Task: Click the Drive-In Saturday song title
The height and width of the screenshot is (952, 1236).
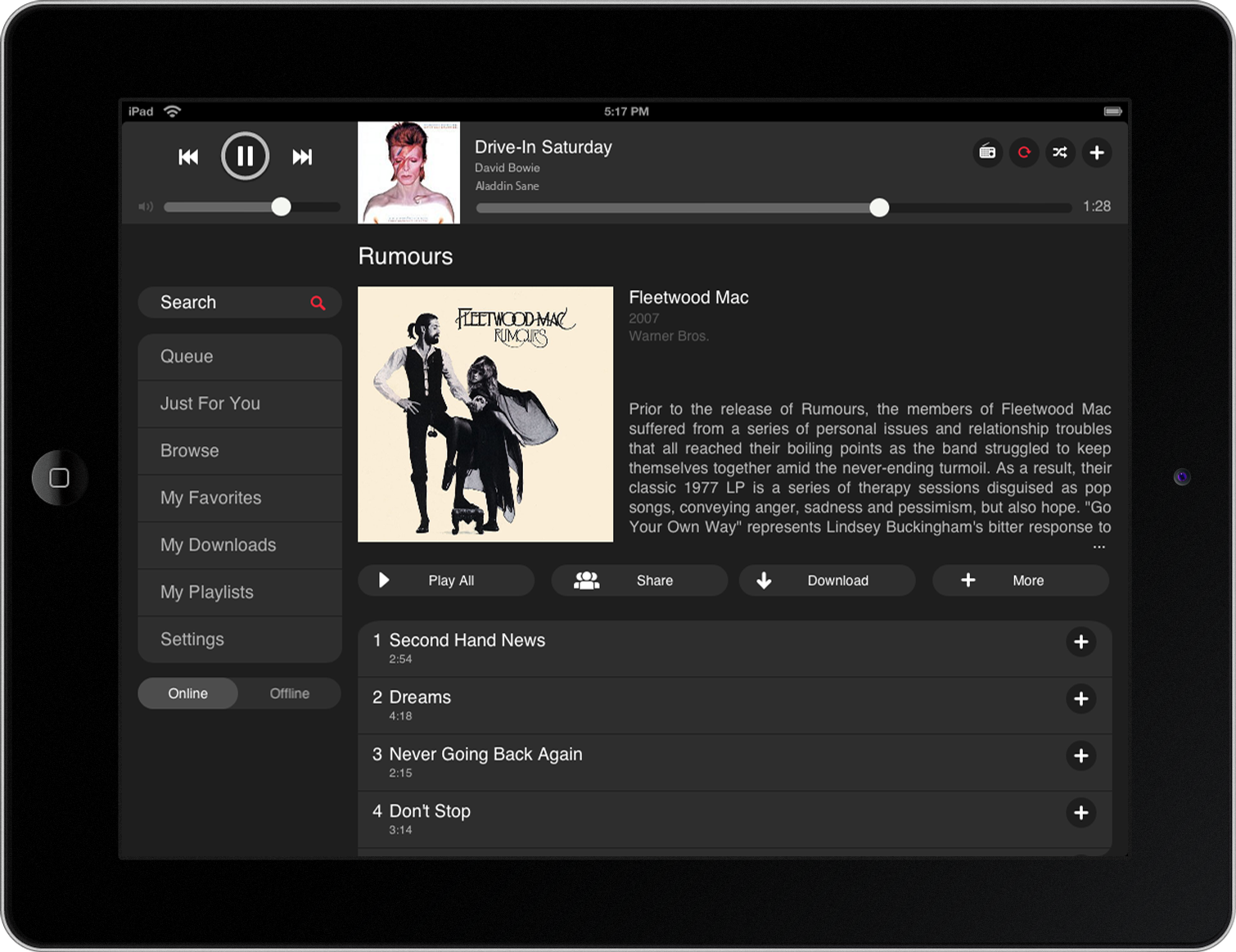Action: [x=544, y=147]
